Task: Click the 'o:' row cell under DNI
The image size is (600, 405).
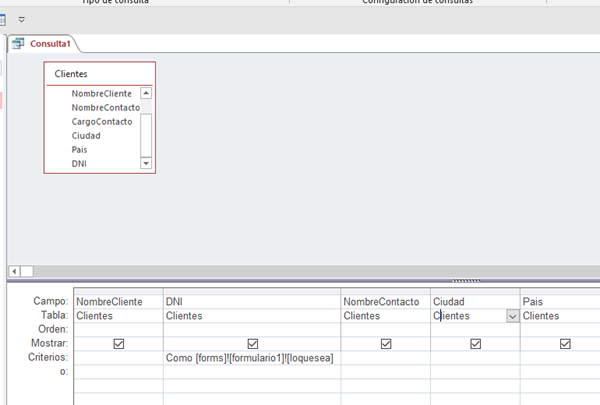Action: pyautogui.click(x=252, y=372)
